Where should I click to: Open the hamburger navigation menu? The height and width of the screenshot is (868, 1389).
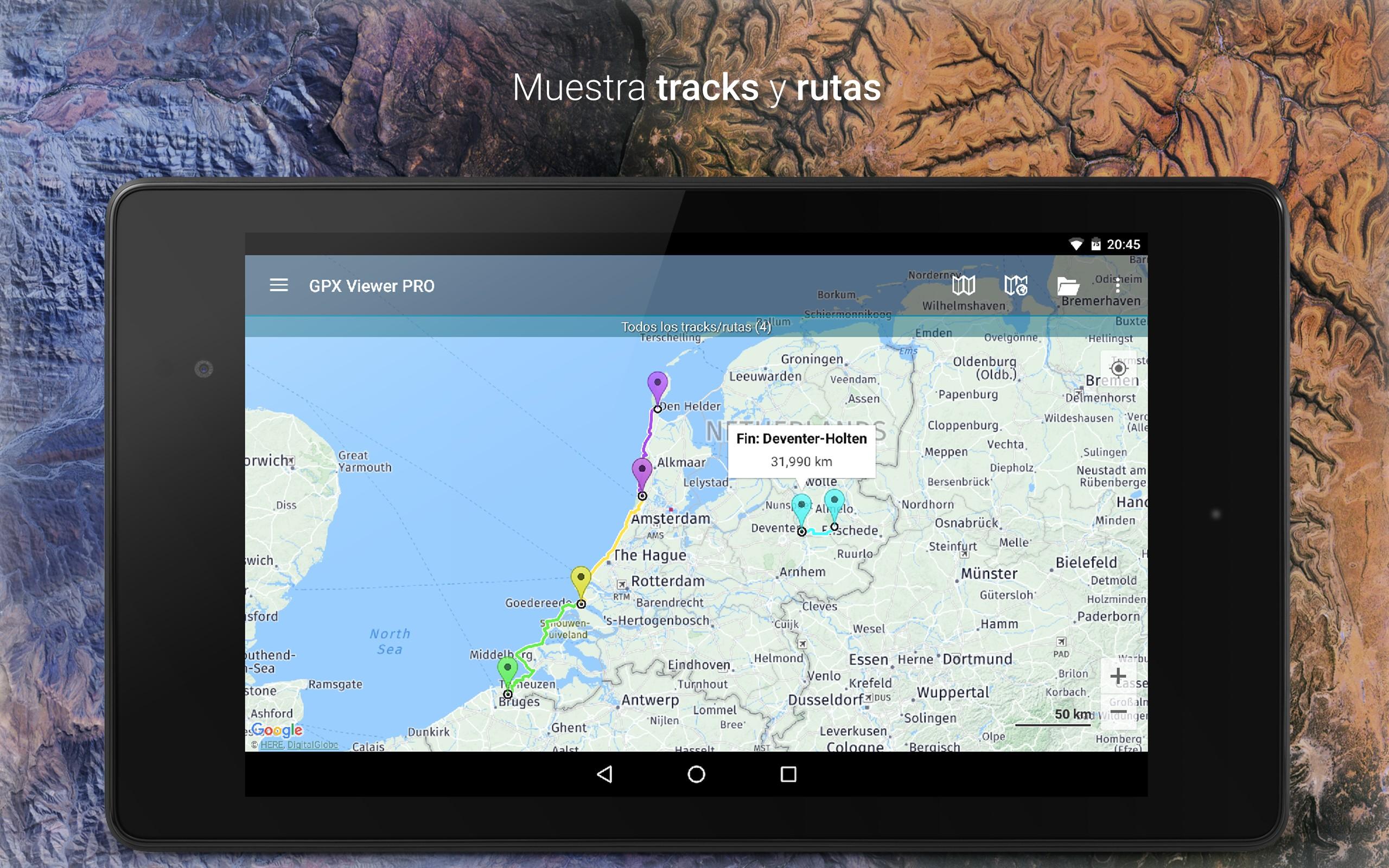tap(279, 285)
